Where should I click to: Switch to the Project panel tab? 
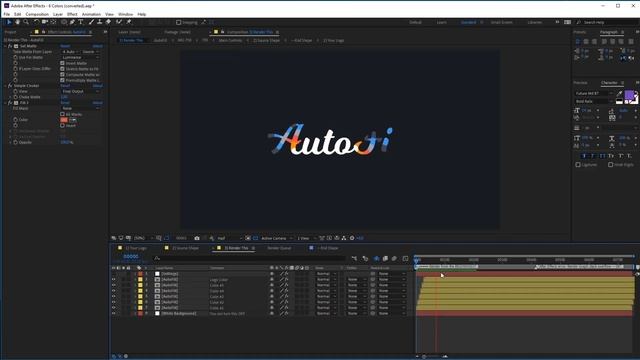click(11, 32)
